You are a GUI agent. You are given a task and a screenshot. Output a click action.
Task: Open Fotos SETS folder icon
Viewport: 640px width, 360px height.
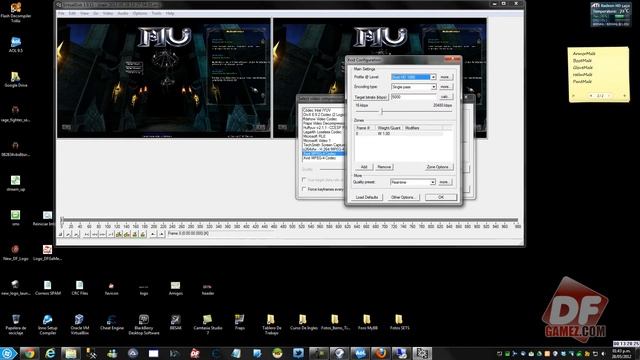tap(399, 322)
